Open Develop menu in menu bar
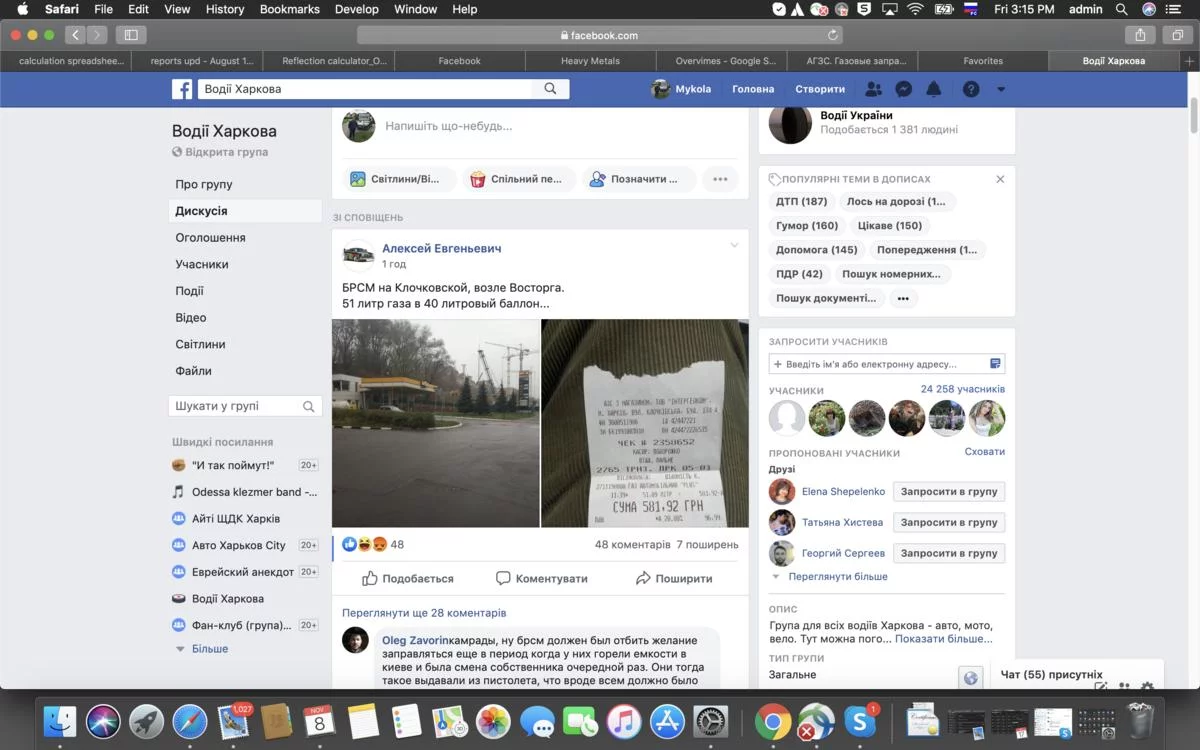Viewport: 1200px width, 750px height. 357,9
